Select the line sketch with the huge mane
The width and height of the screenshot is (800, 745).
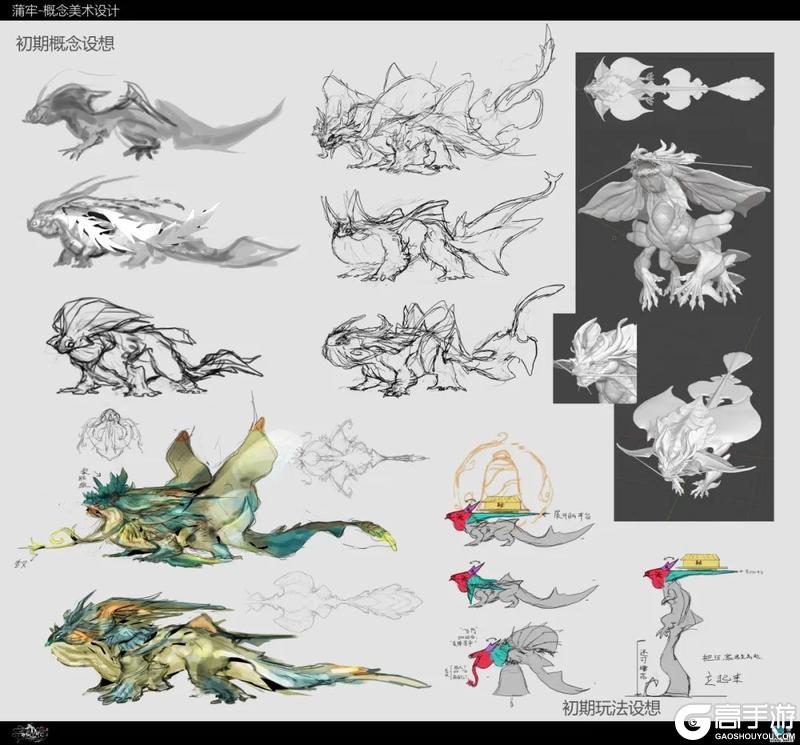click(156, 347)
